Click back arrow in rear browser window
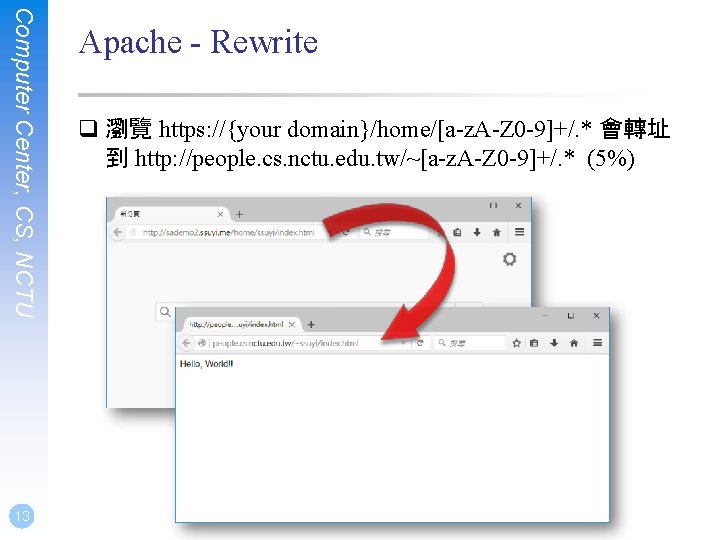The width and height of the screenshot is (720, 540). (x=118, y=232)
